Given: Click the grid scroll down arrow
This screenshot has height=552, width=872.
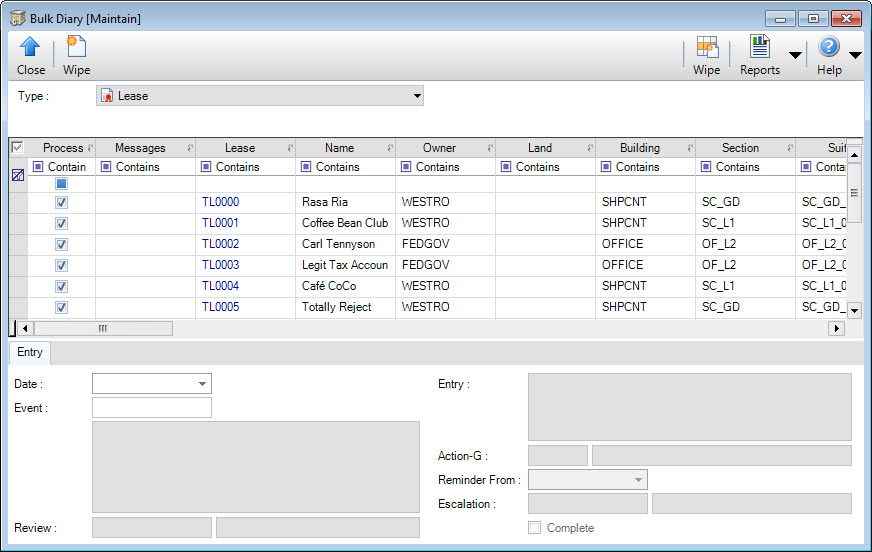Looking at the screenshot, I should coord(855,310).
